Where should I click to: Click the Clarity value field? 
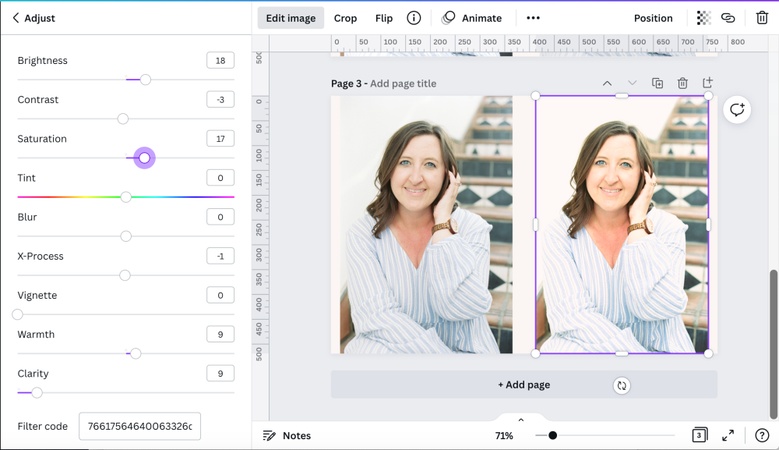pyautogui.click(x=220, y=374)
